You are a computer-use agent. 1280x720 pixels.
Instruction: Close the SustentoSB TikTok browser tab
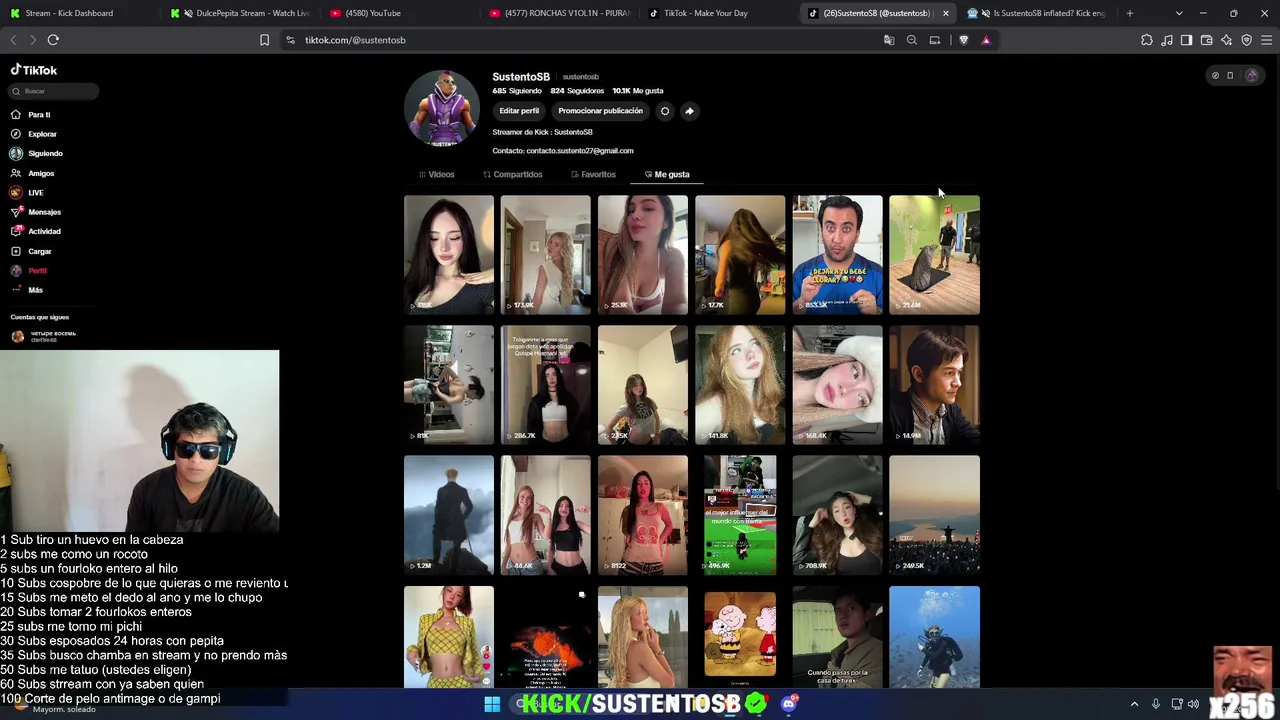(x=945, y=13)
